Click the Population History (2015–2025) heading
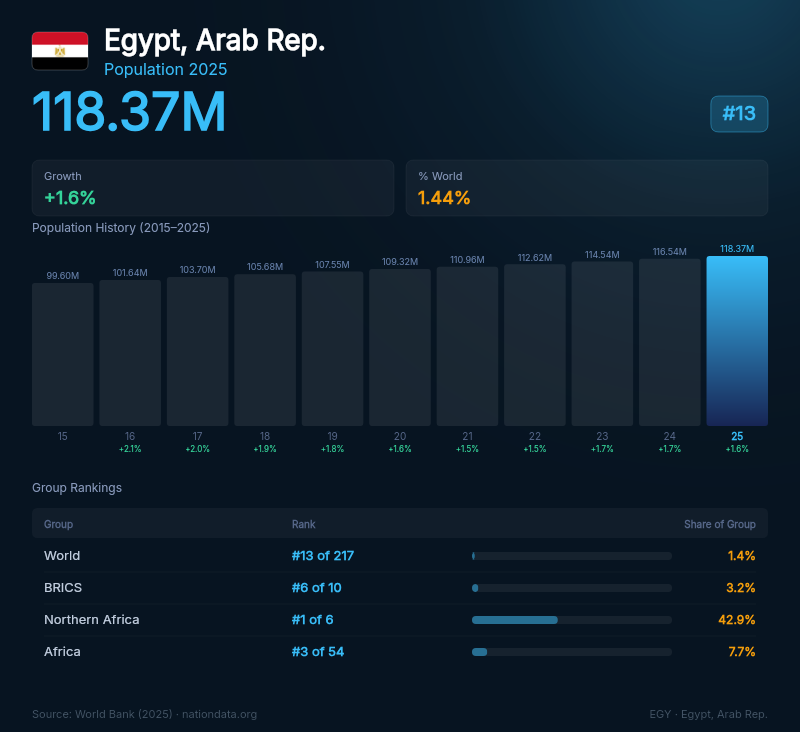Screen dimensions: 800x732 coord(121,228)
